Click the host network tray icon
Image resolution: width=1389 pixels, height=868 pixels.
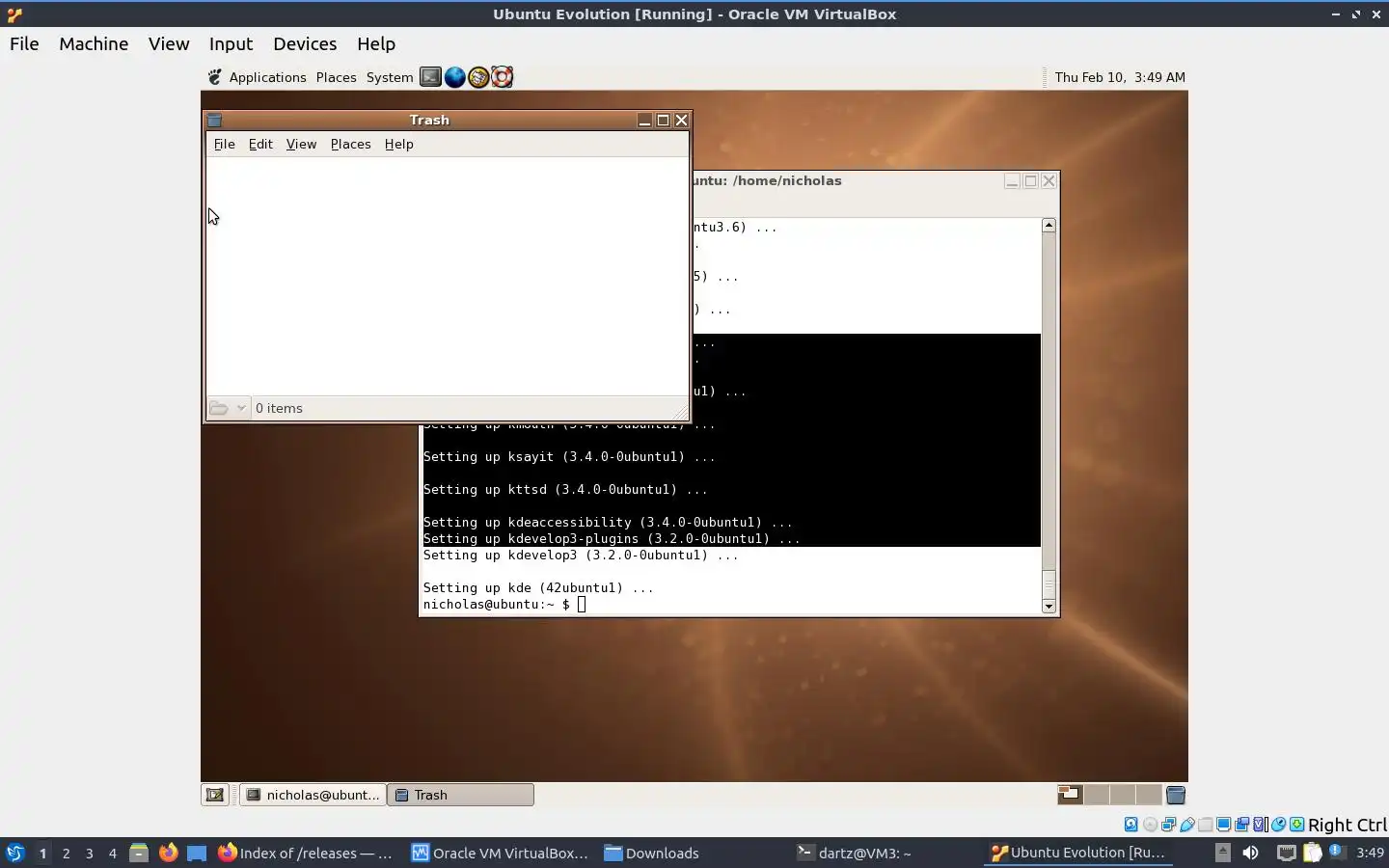[x=1286, y=853]
